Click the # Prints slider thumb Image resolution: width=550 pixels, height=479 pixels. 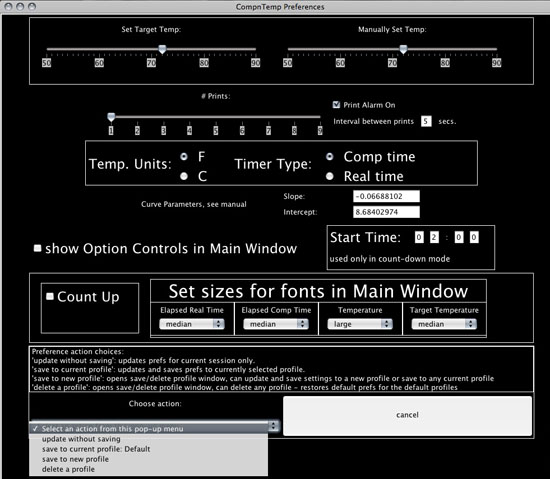tap(111, 117)
